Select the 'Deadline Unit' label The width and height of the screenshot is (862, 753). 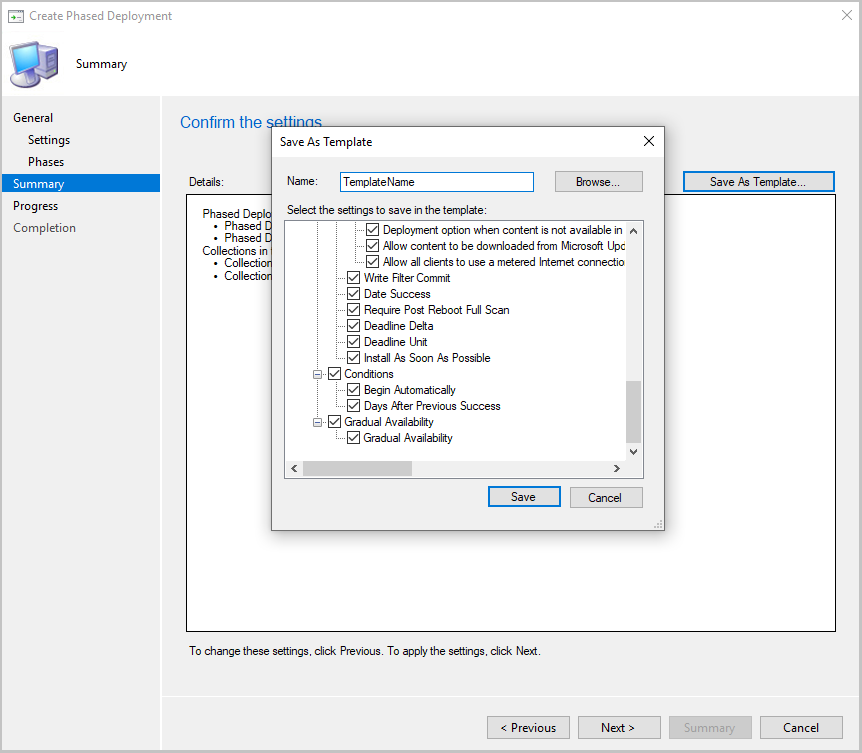point(395,341)
